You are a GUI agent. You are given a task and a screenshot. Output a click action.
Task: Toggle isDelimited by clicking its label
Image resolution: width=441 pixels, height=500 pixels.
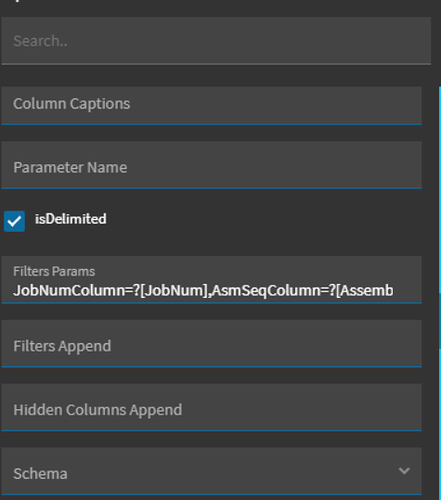coord(71,219)
